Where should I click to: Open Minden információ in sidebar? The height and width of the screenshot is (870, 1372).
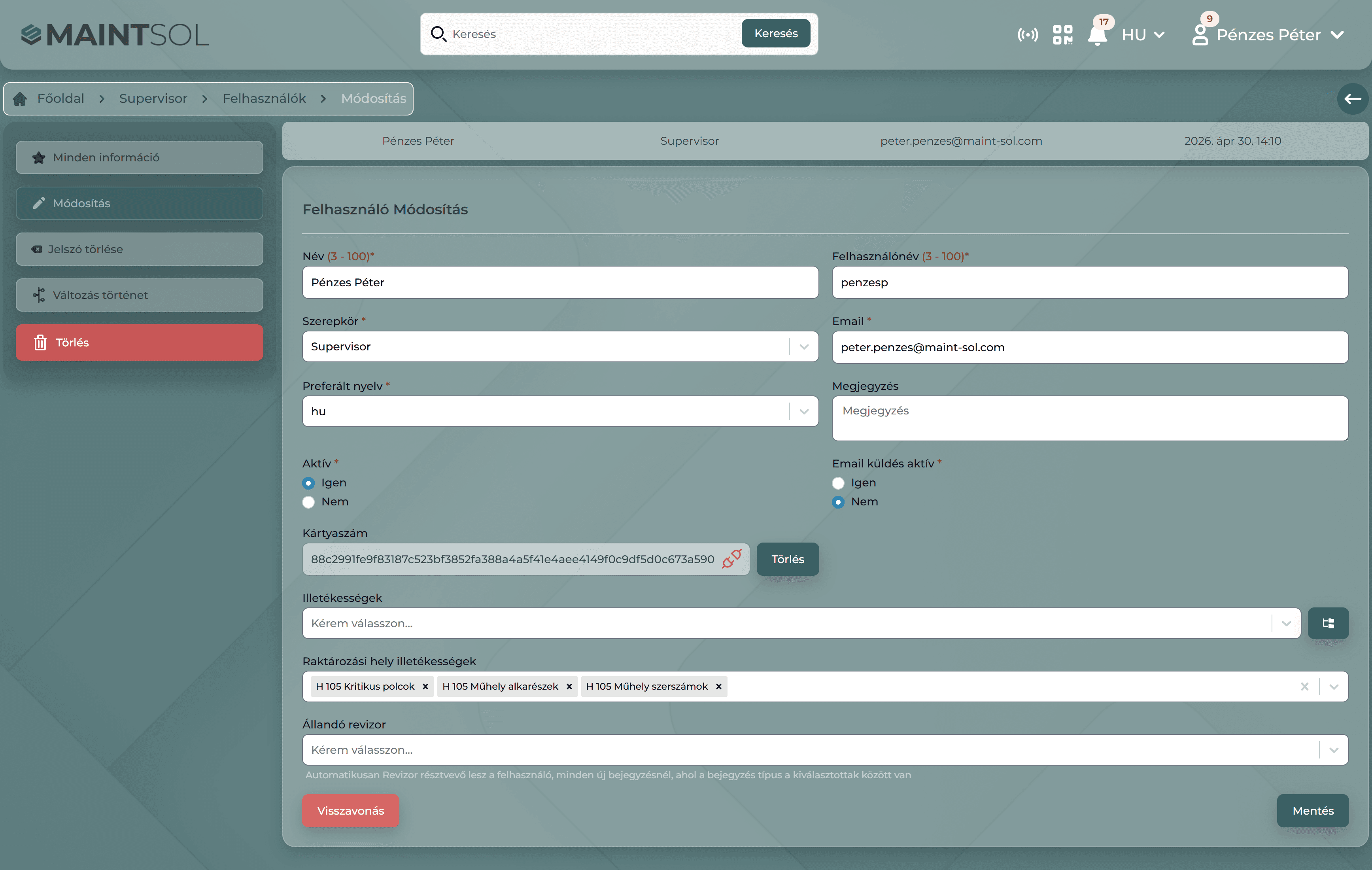tap(140, 157)
